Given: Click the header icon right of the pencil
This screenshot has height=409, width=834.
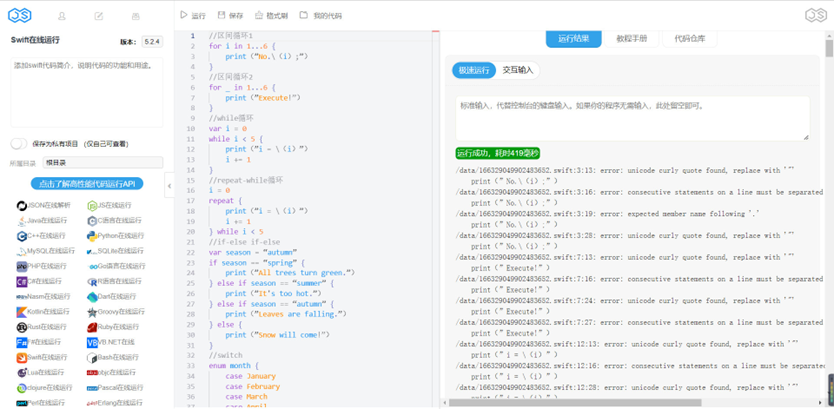Looking at the screenshot, I should pyautogui.click(x=136, y=16).
